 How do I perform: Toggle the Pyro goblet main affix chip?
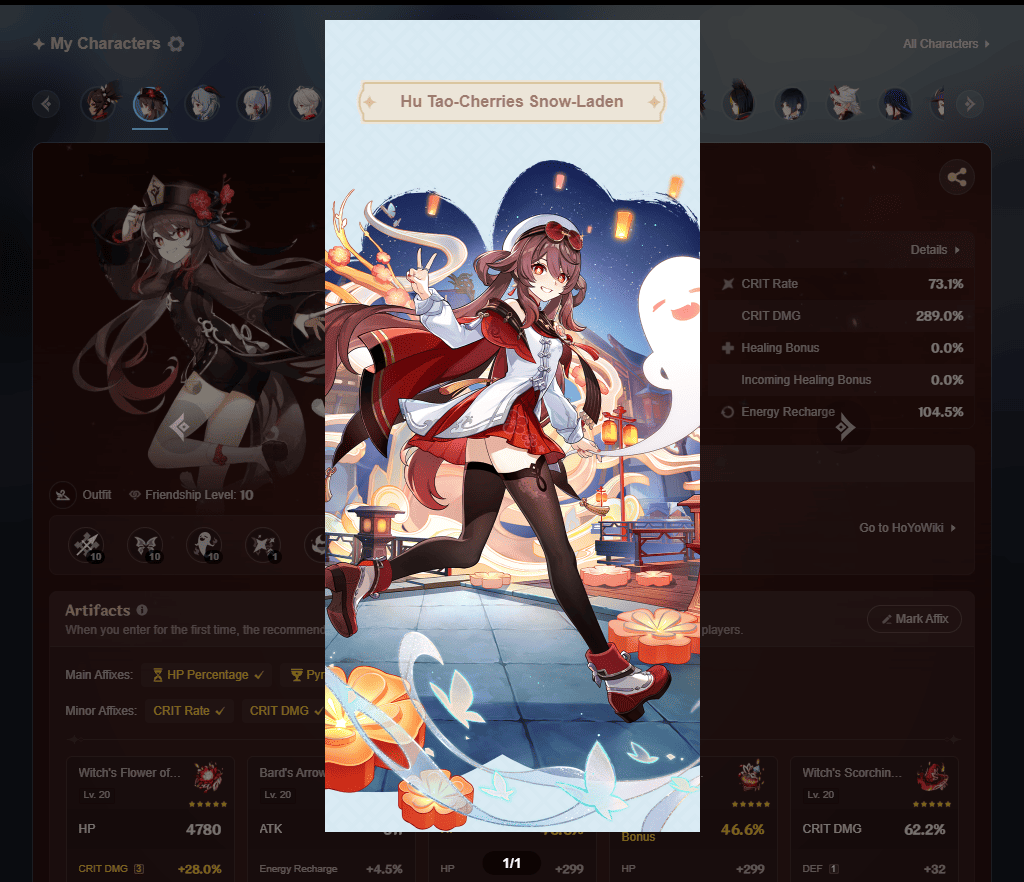tap(304, 675)
